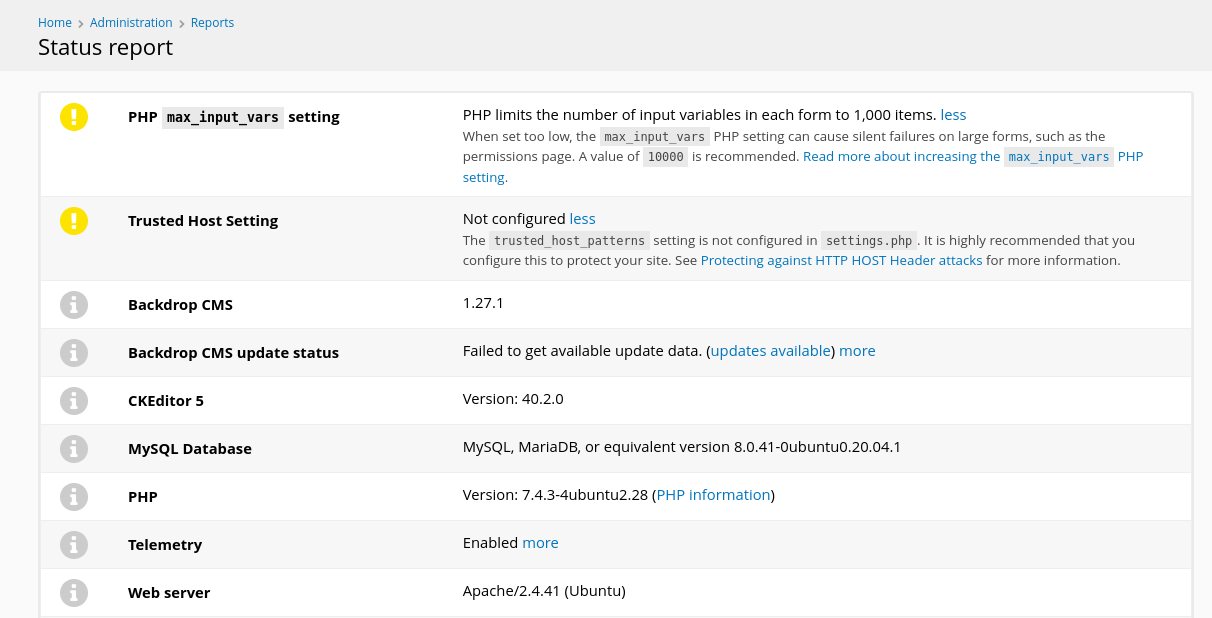Click the info icon in the PHP version row
The width and height of the screenshot is (1212, 618).
tap(74, 497)
